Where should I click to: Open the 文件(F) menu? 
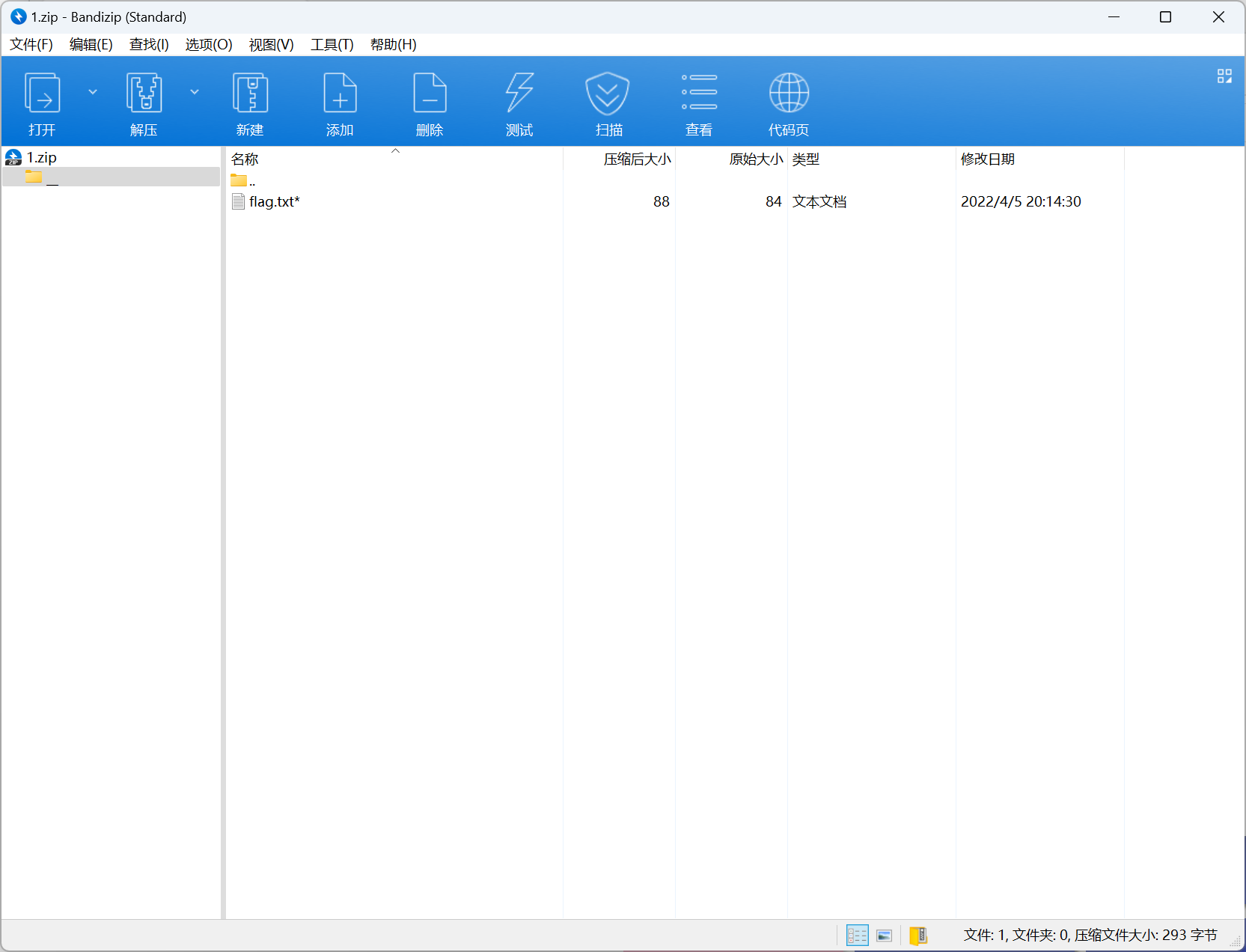pos(31,45)
